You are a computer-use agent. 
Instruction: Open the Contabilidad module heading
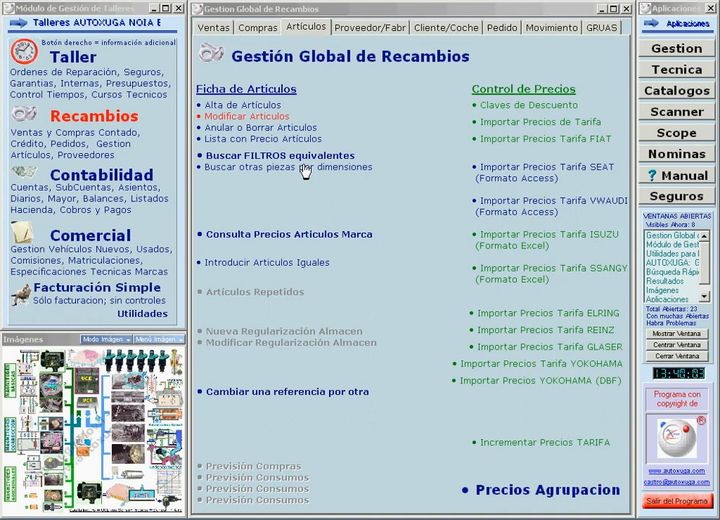pos(101,175)
